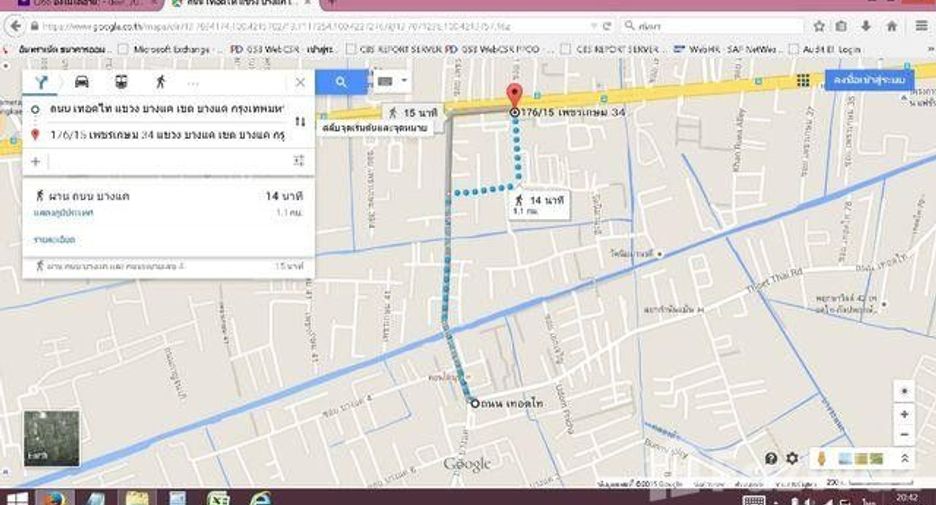Screen dimensions: 936x505
Task: Open the imagery thumbnails strip
Action: click(x=860, y=458)
